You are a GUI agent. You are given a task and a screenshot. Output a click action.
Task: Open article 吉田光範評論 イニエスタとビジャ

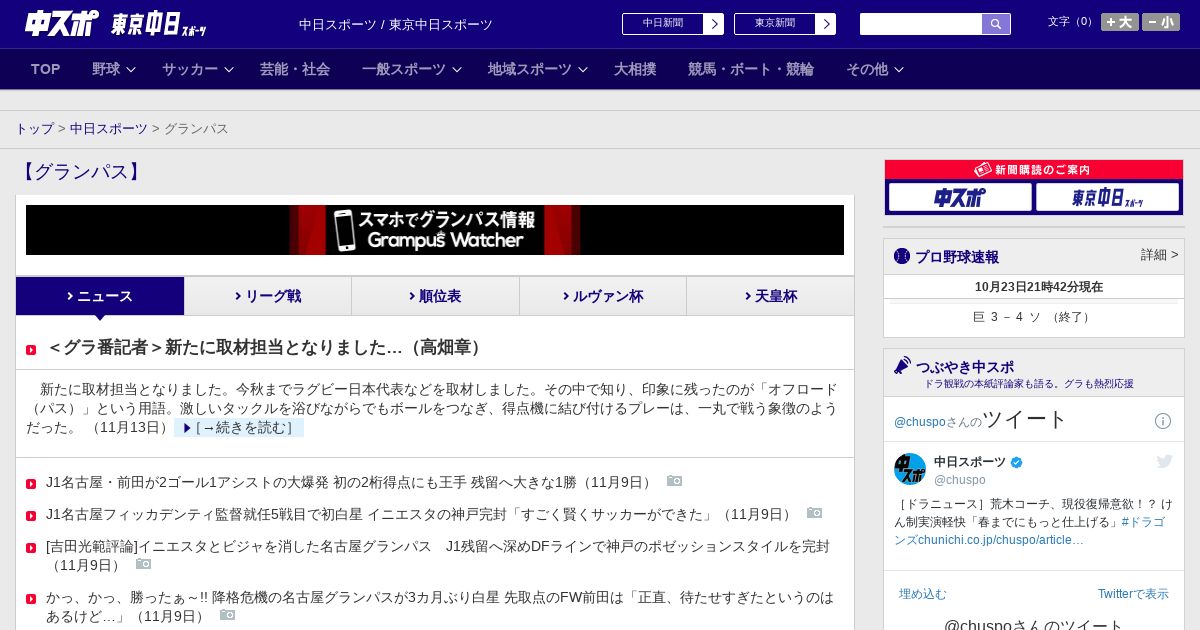click(438, 556)
